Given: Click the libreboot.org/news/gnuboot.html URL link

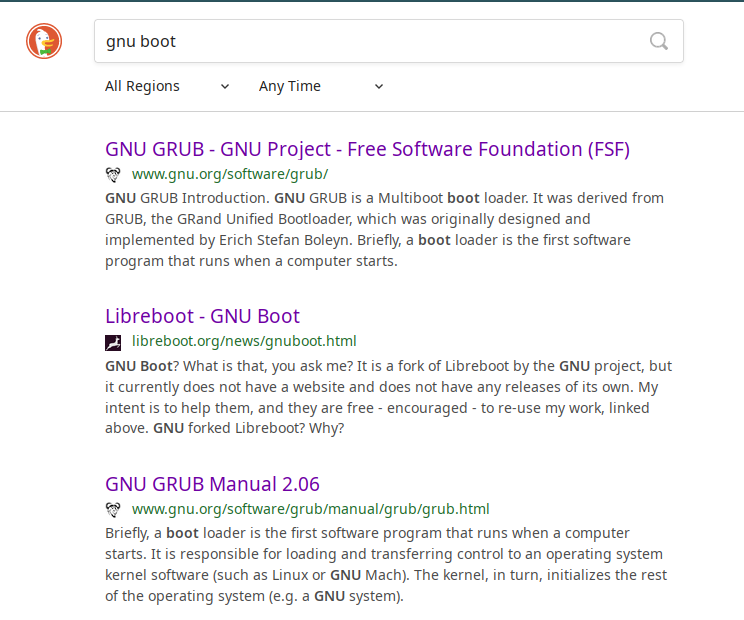Looking at the screenshot, I should click(244, 341).
